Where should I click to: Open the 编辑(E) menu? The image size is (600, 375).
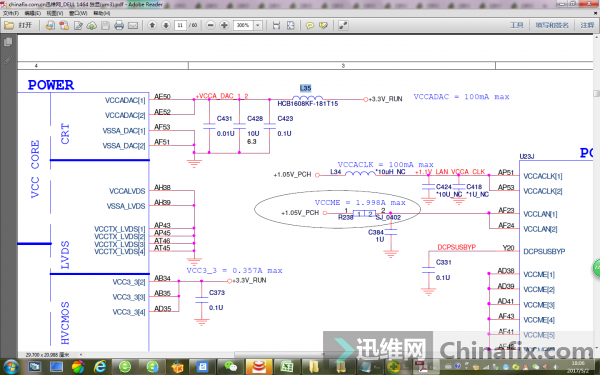tap(33, 13)
